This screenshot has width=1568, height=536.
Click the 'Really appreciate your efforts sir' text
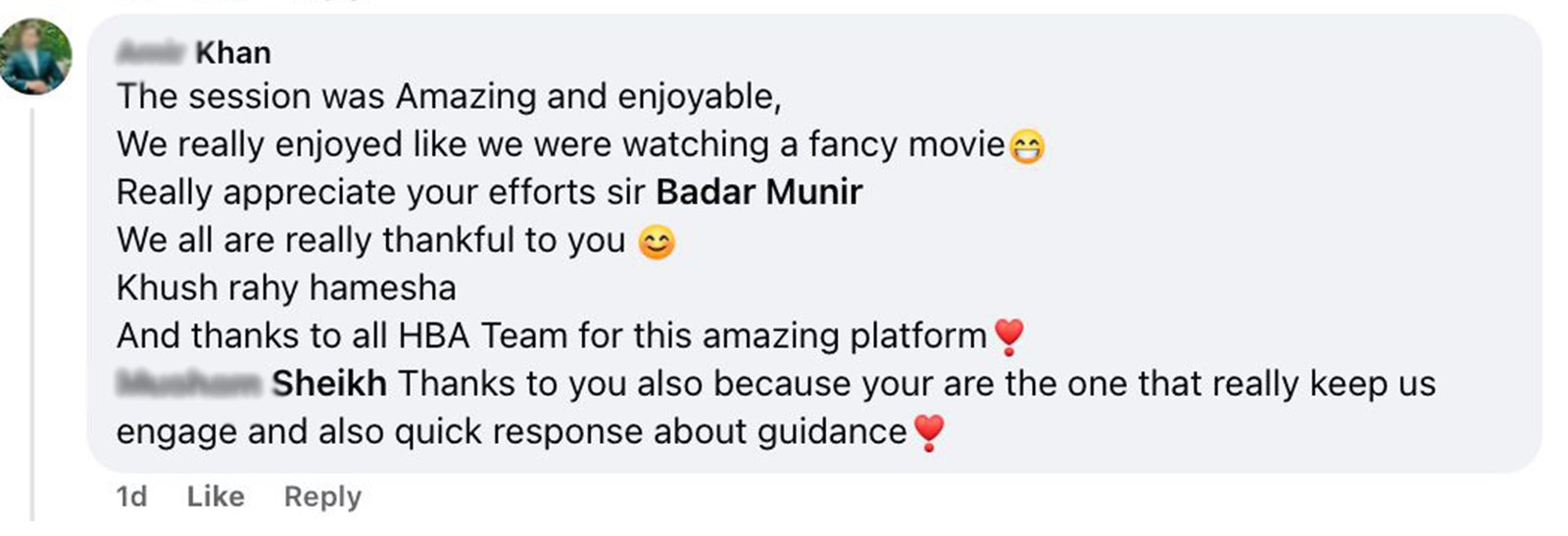click(380, 192)
